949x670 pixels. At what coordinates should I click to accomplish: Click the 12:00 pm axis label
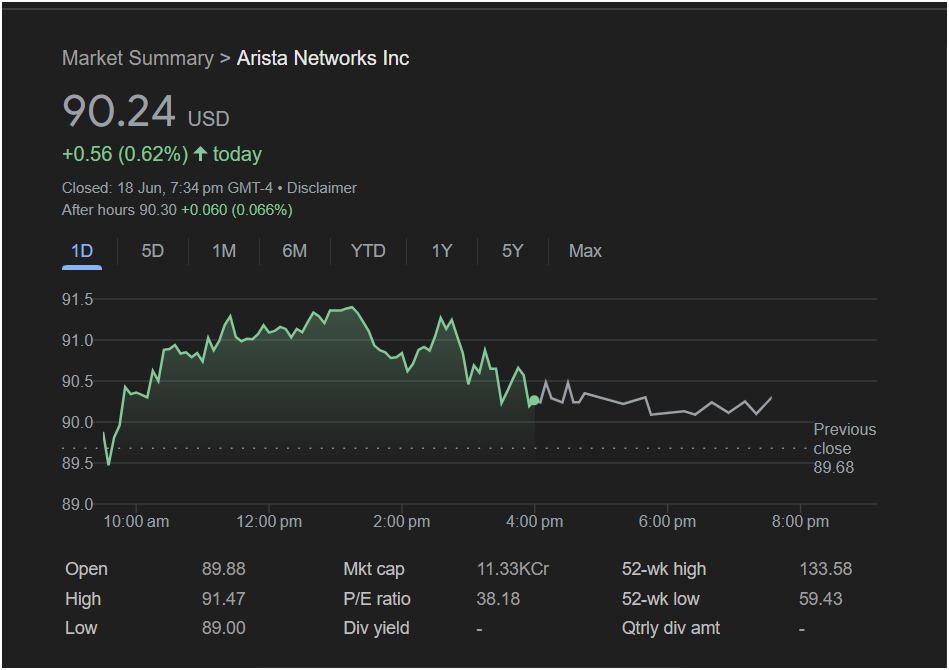click(269, 521)
